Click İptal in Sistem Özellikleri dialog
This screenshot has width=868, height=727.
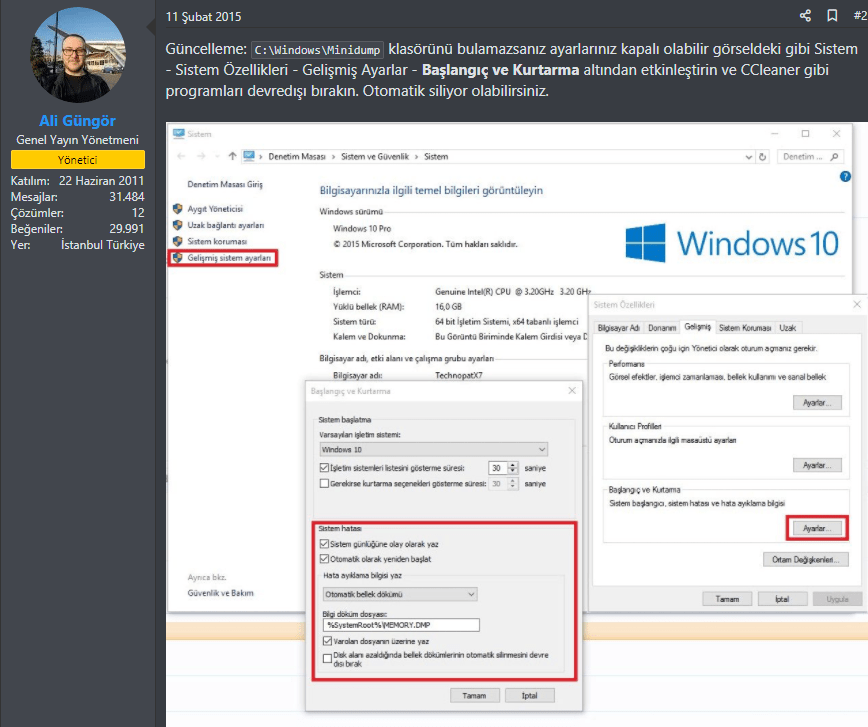tap(782, 599)
